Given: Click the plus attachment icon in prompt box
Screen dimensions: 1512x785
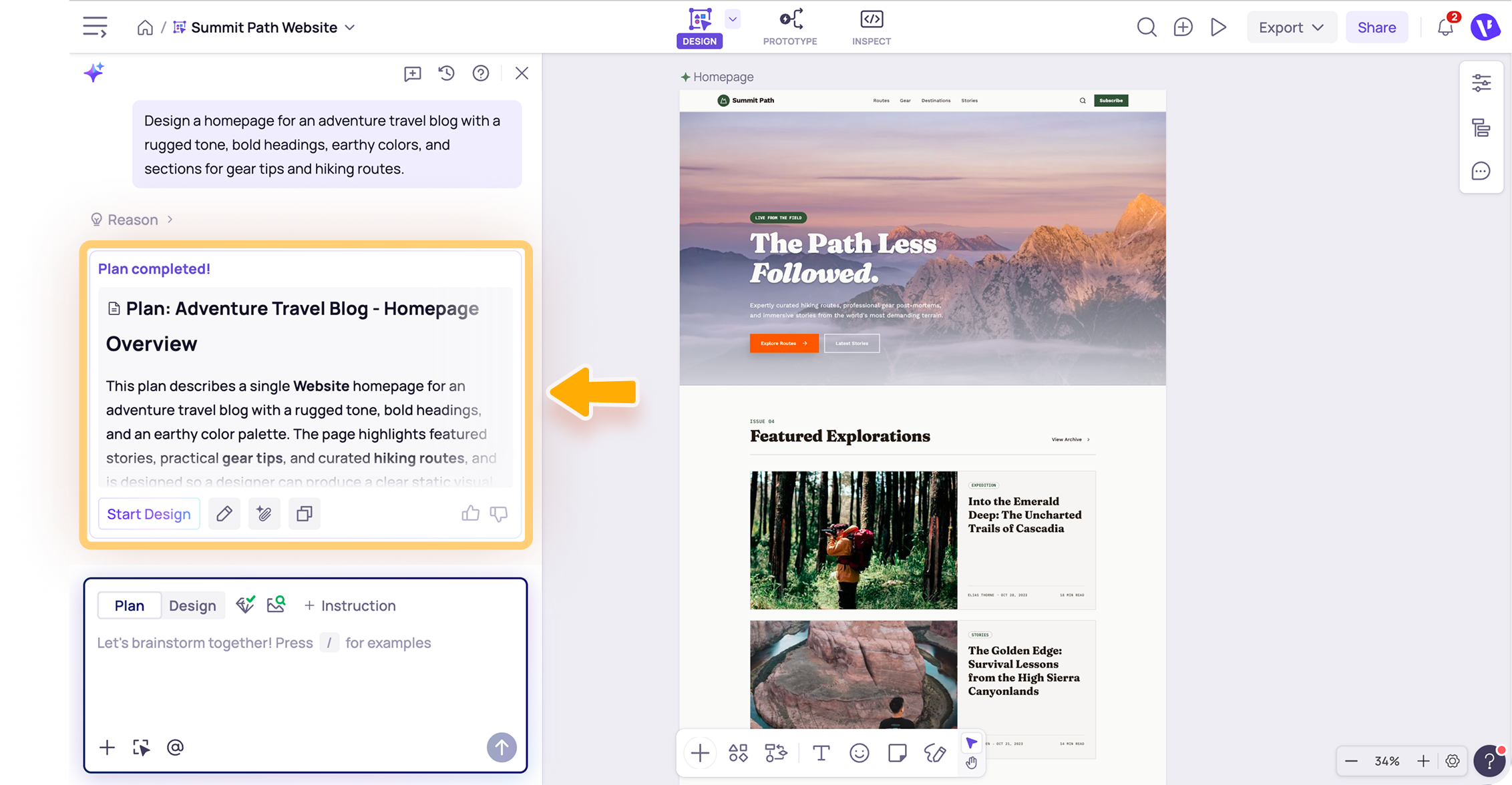Looking at the screenshot, I should point(107,748).
